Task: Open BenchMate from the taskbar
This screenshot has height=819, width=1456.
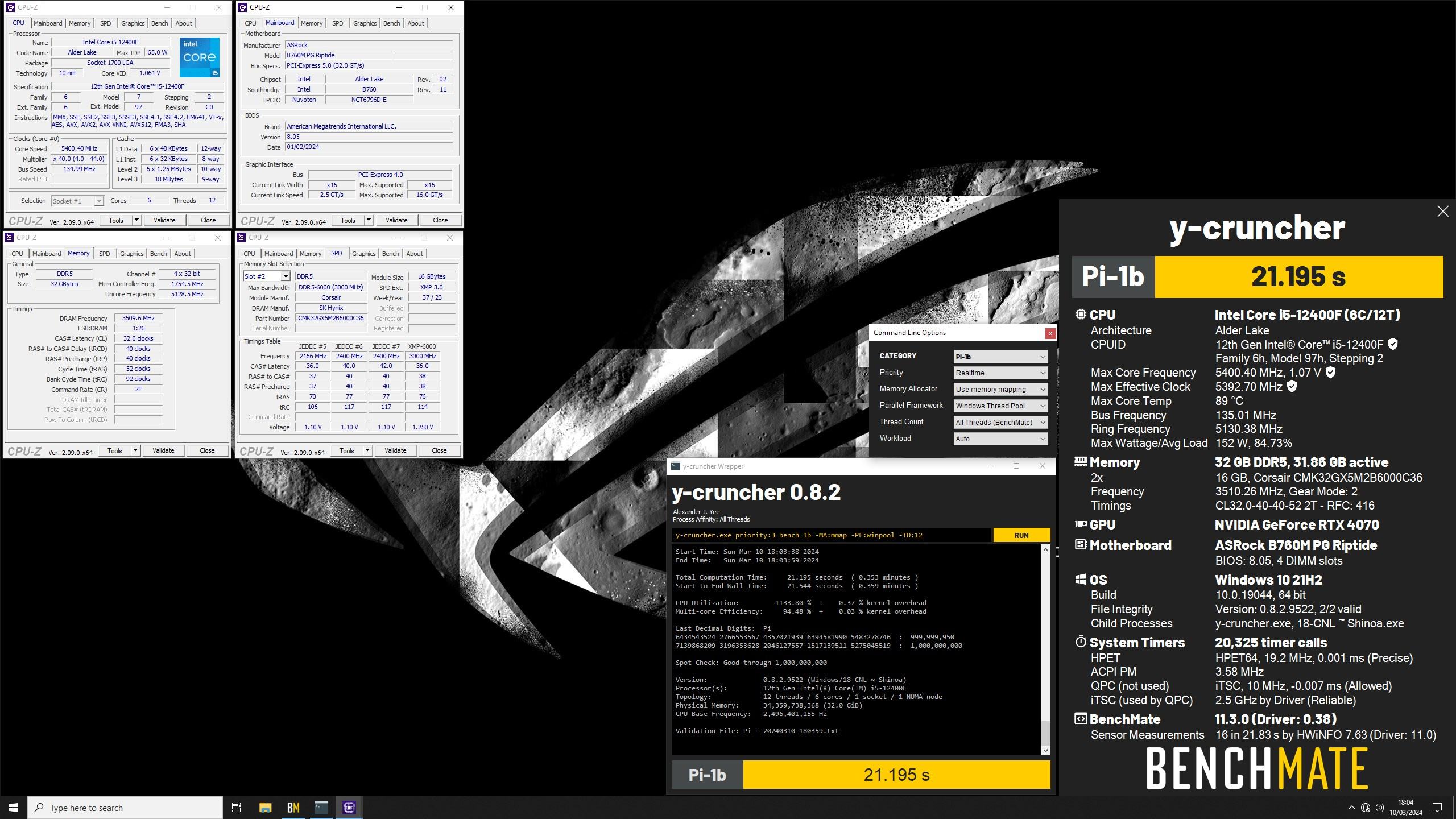Action: (x=293, y=808)
